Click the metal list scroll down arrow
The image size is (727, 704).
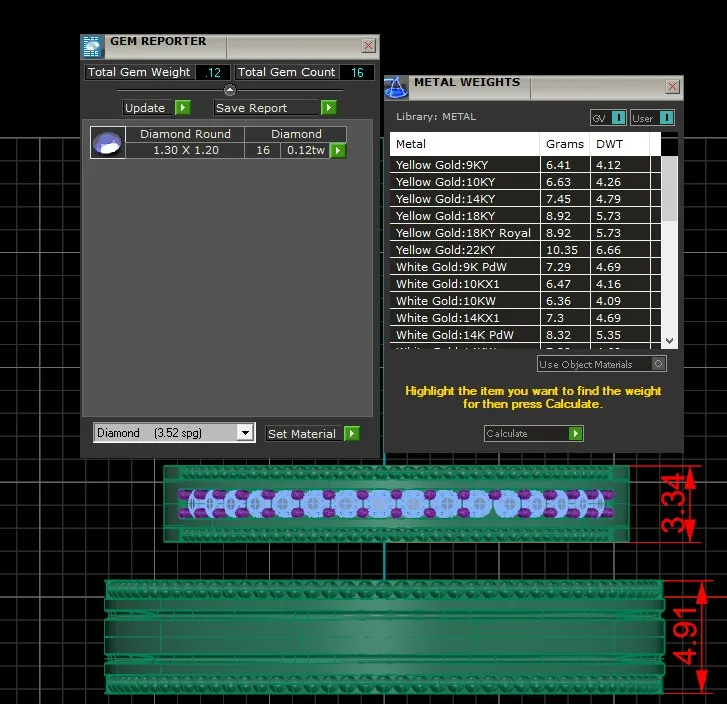[669, 340]
